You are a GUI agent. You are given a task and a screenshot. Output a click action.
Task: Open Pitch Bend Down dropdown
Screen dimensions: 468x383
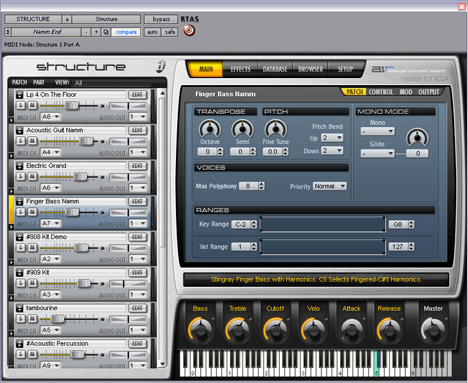coord(332,151)
